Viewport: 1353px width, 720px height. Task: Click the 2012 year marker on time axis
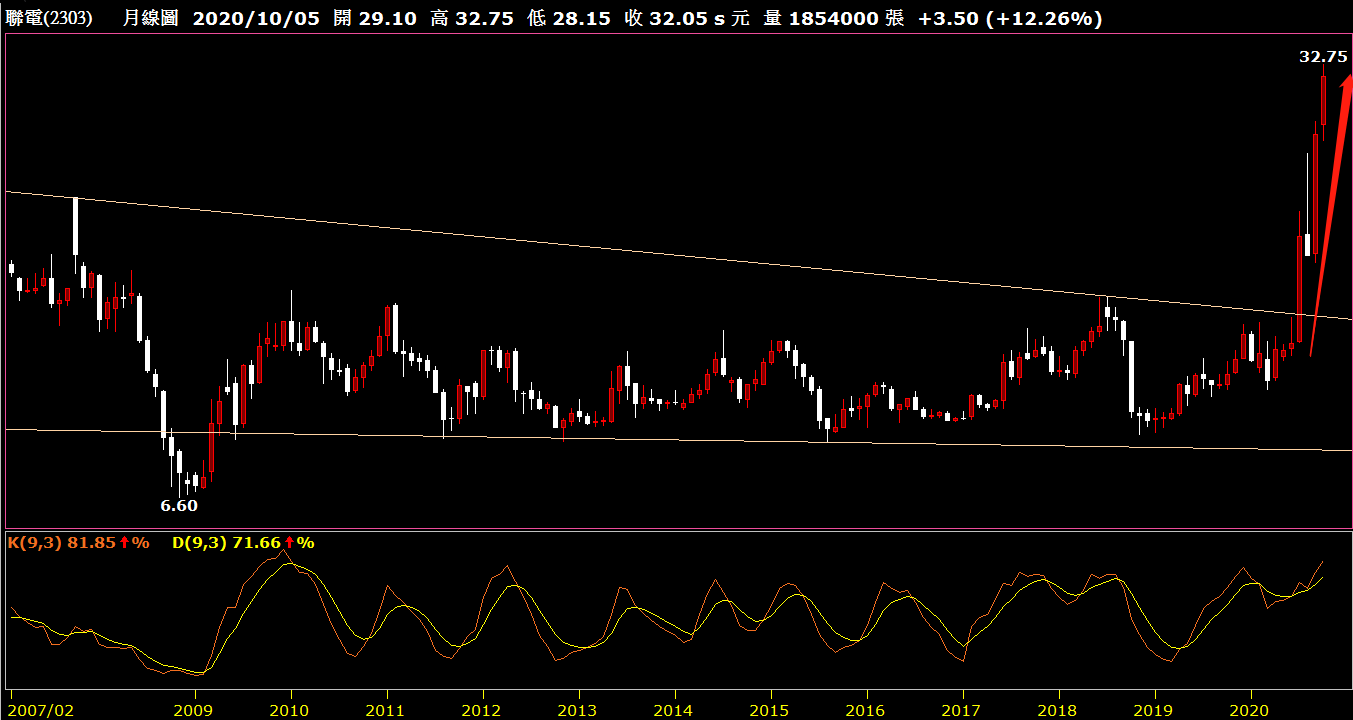tap(482, 710)
